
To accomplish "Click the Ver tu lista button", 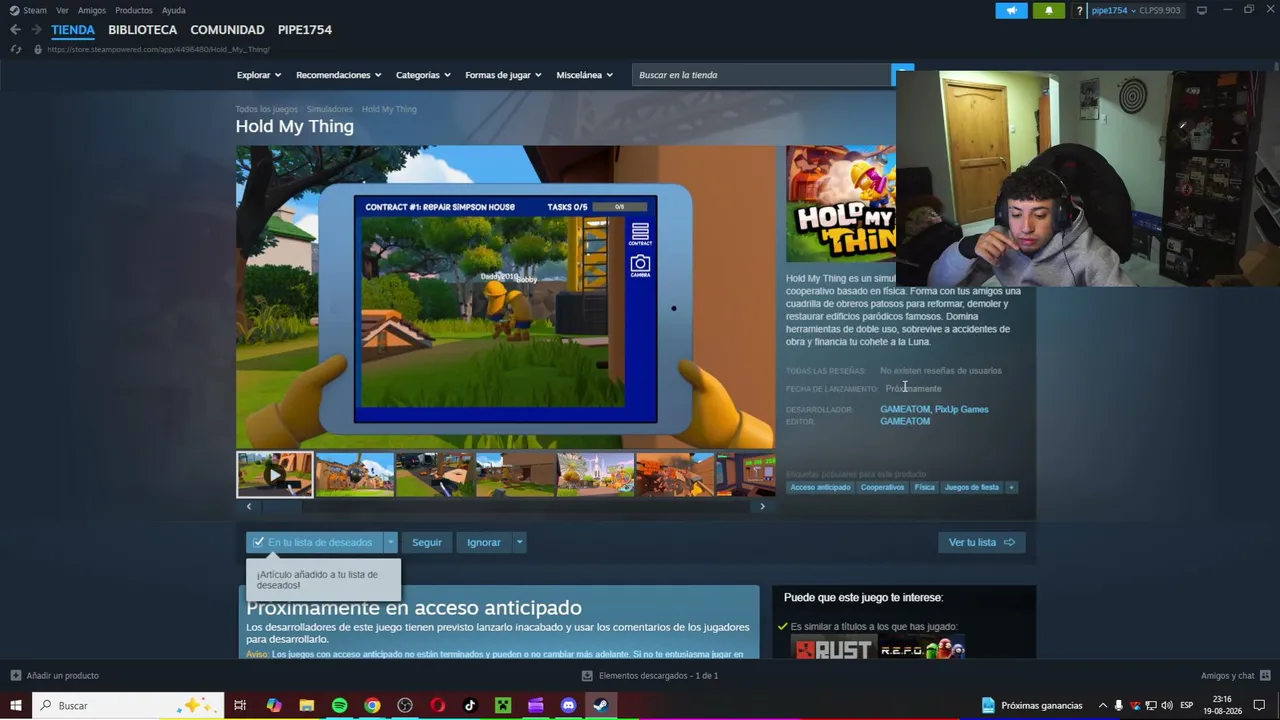I will pos(982,542).
